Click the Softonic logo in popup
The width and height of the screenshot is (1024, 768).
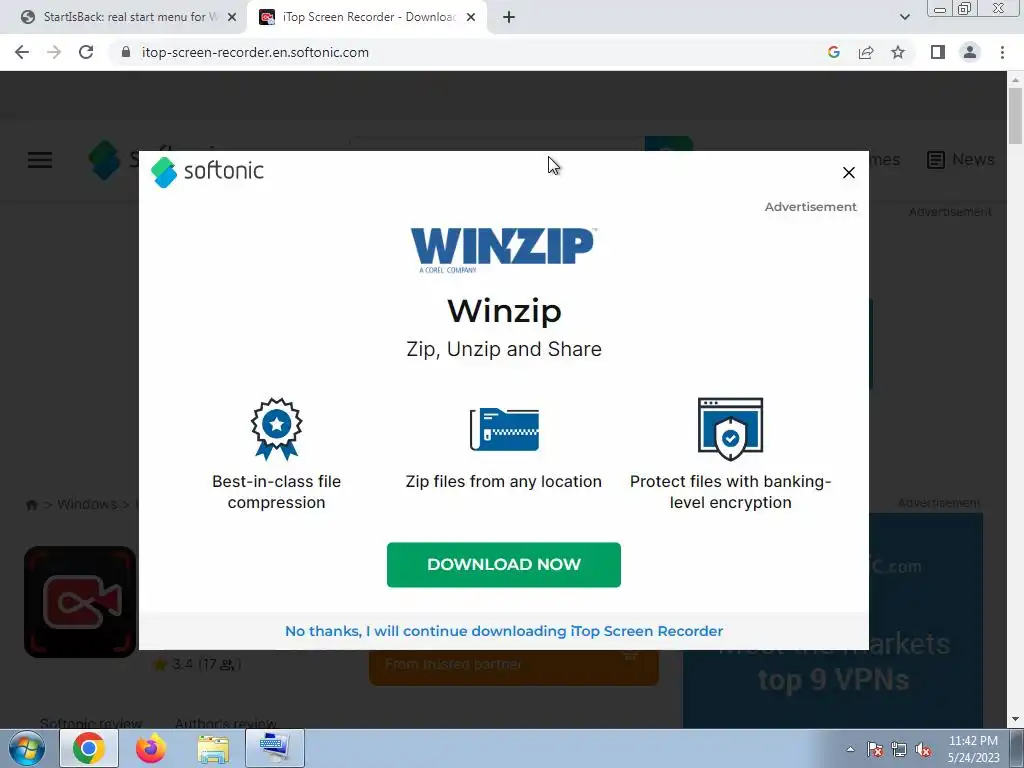click(x=207, y=172)
